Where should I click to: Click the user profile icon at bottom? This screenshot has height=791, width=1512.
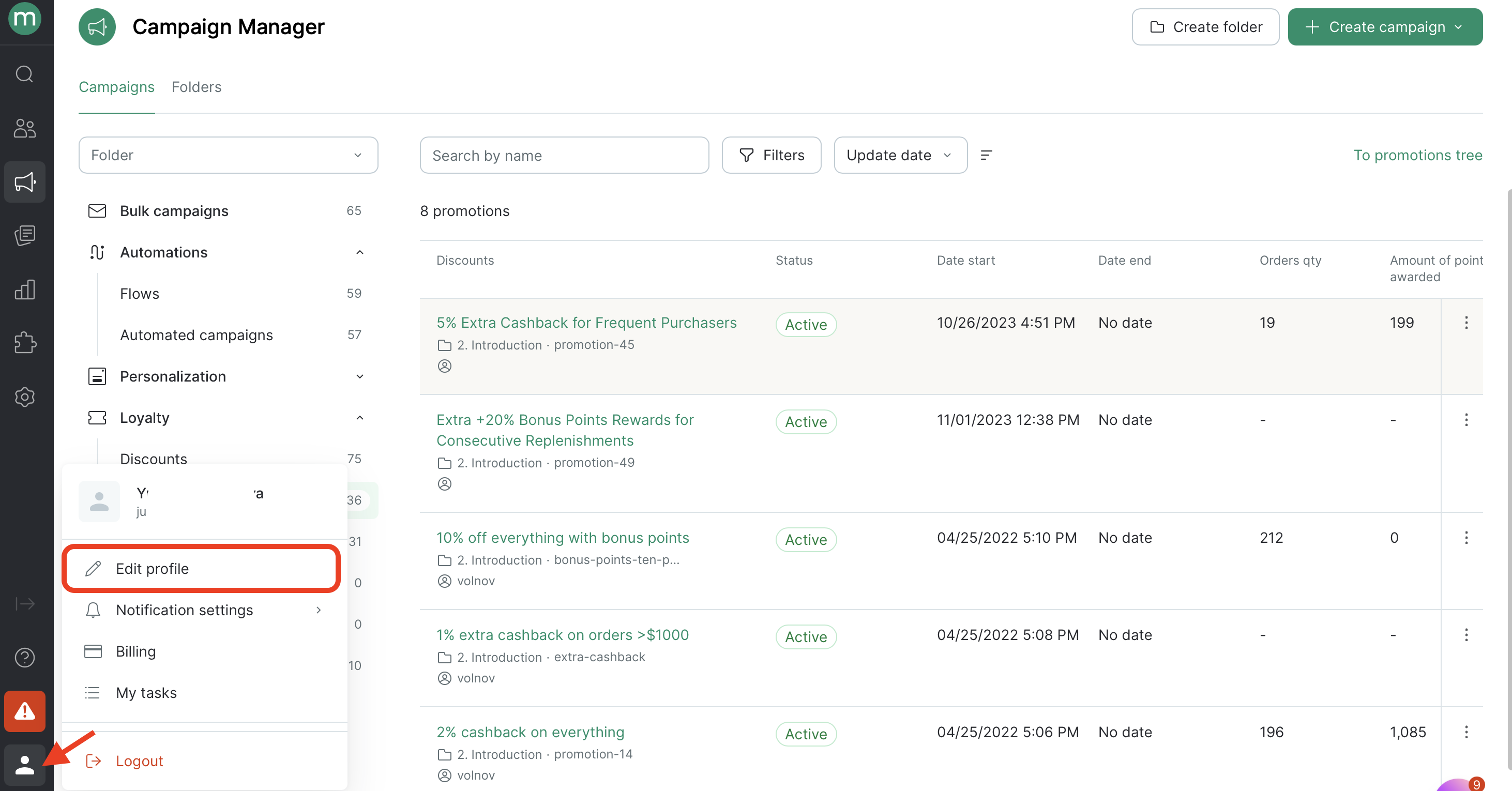[25, 765]
